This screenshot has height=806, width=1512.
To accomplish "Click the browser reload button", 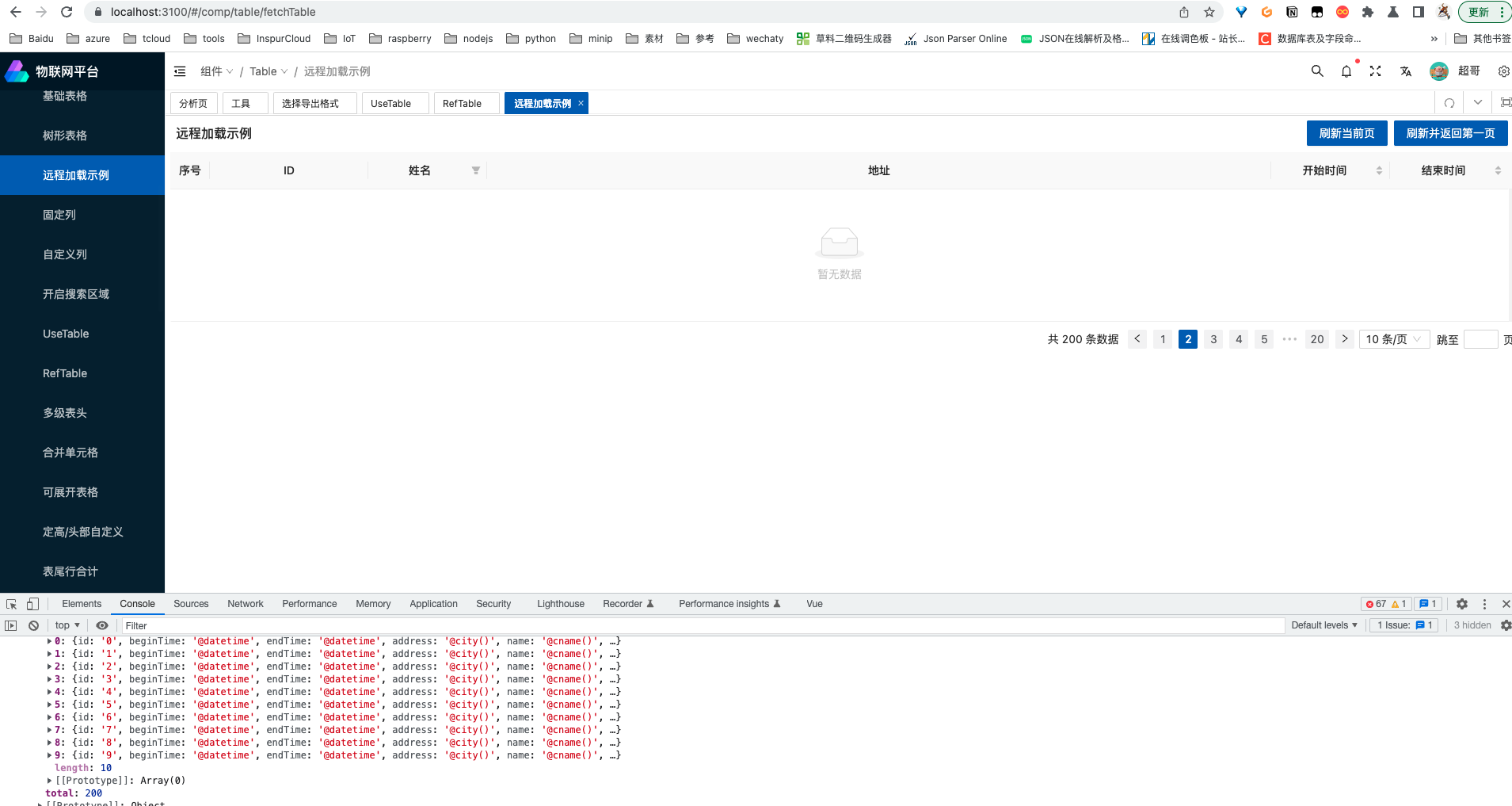I will (x=67, y=12).
